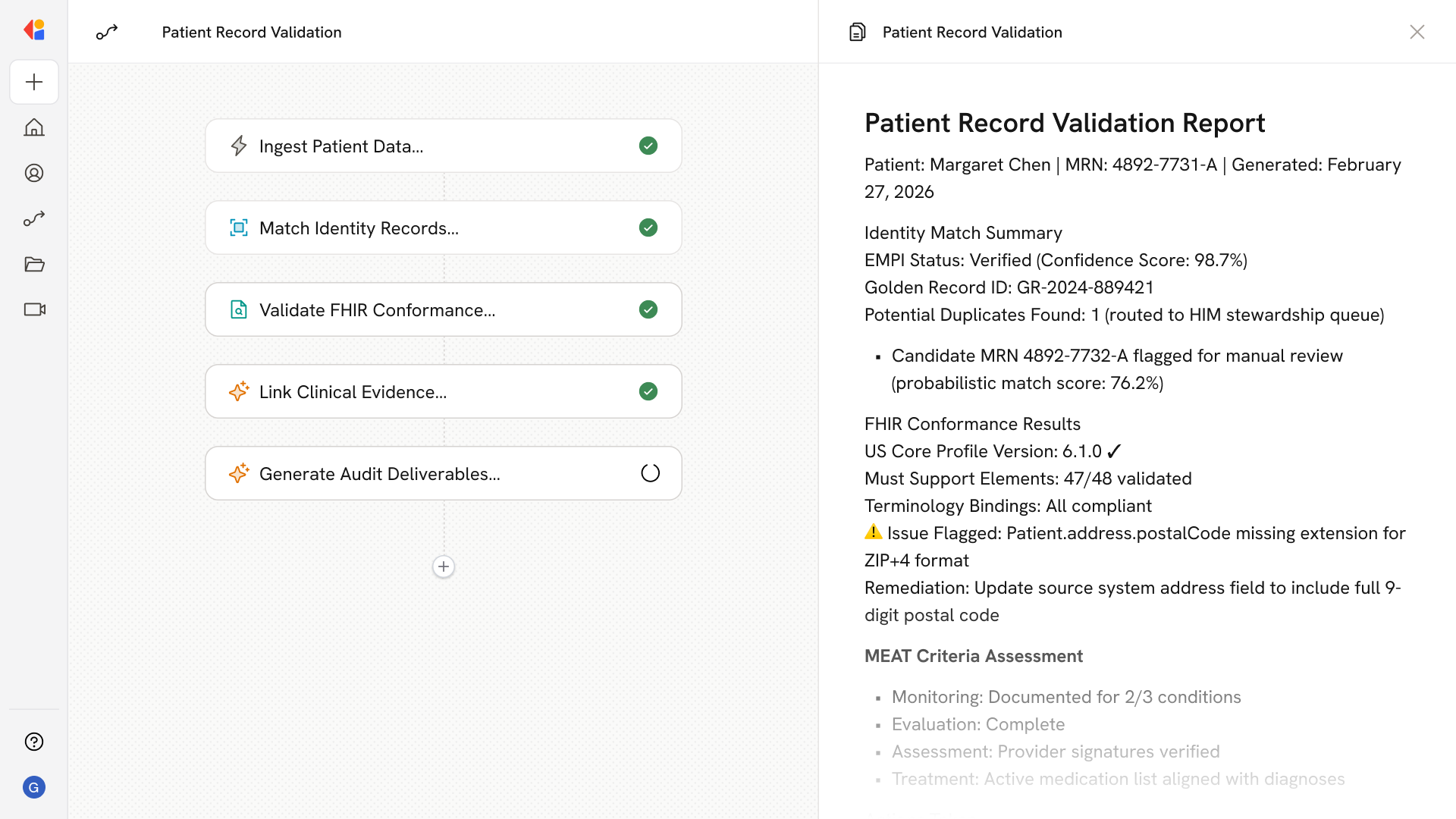Select the Match Identity Records step
The image size is (1456, 819).
point(443,227)
